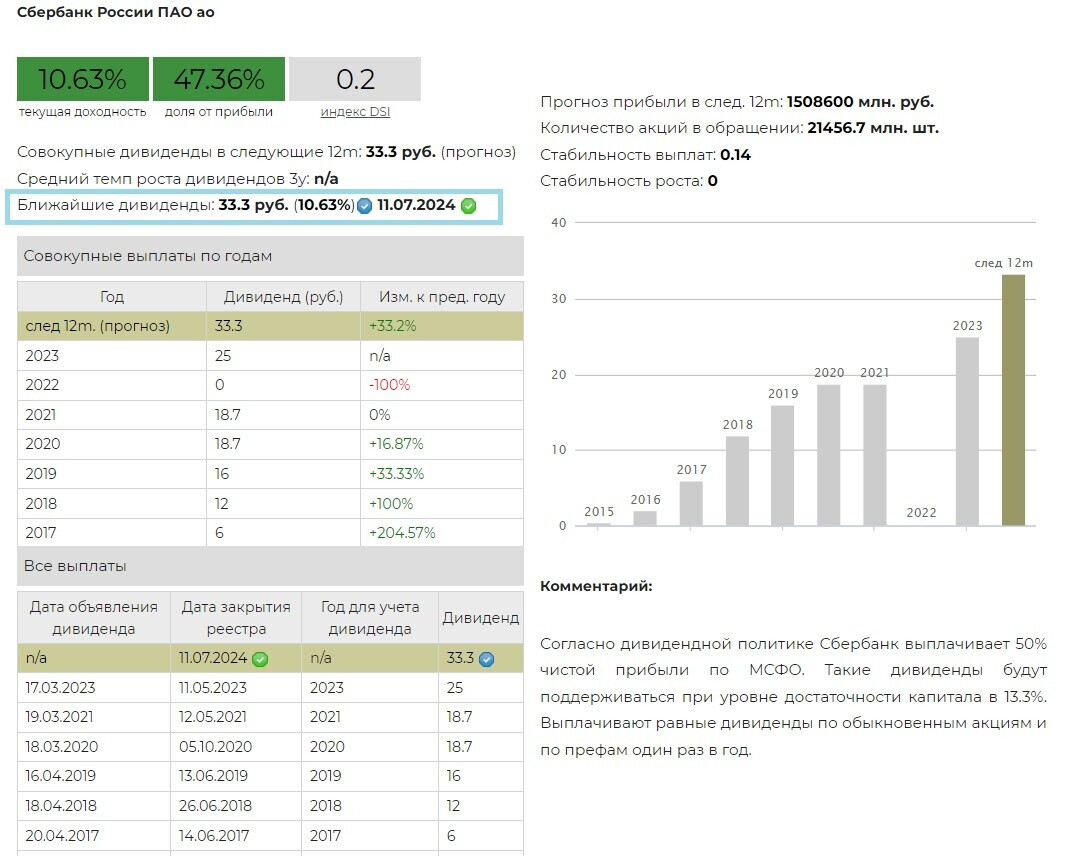This screenshot has height=856, width=1070.
Task: Open the индекс DSI link
Action: tap(355, 112)
